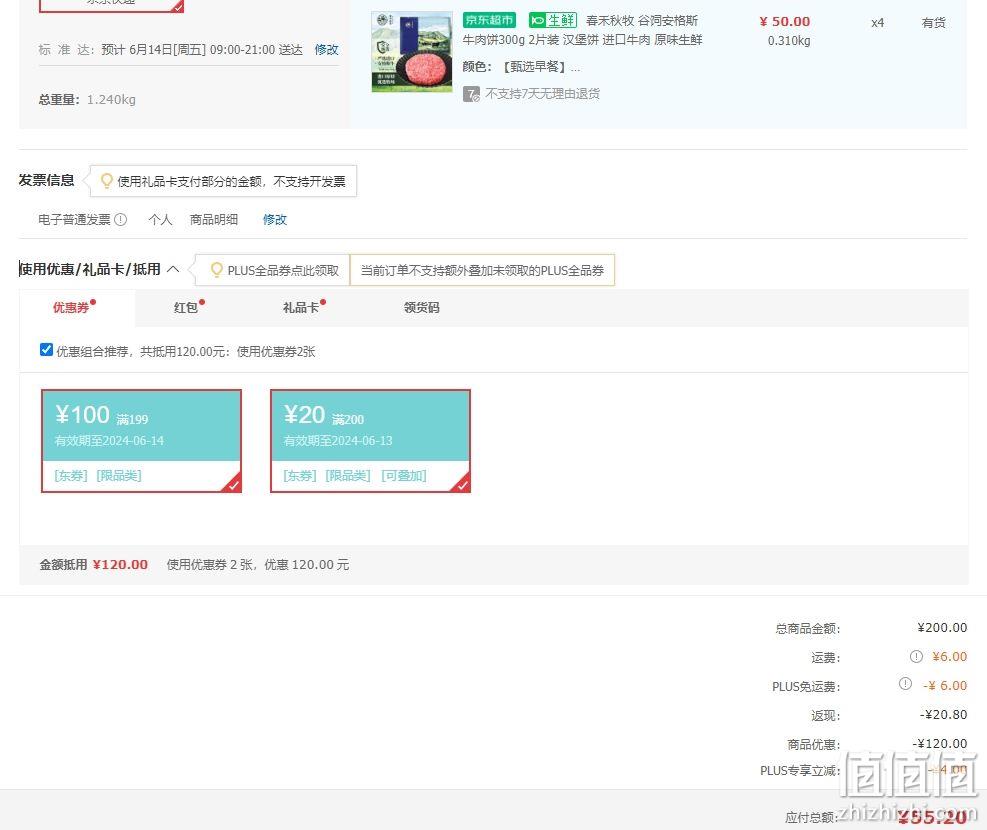Deselect the ¥100 满199 coupon
Image resolution: width=987 pixels, height=830 pixels.
[x=142, y=440]
